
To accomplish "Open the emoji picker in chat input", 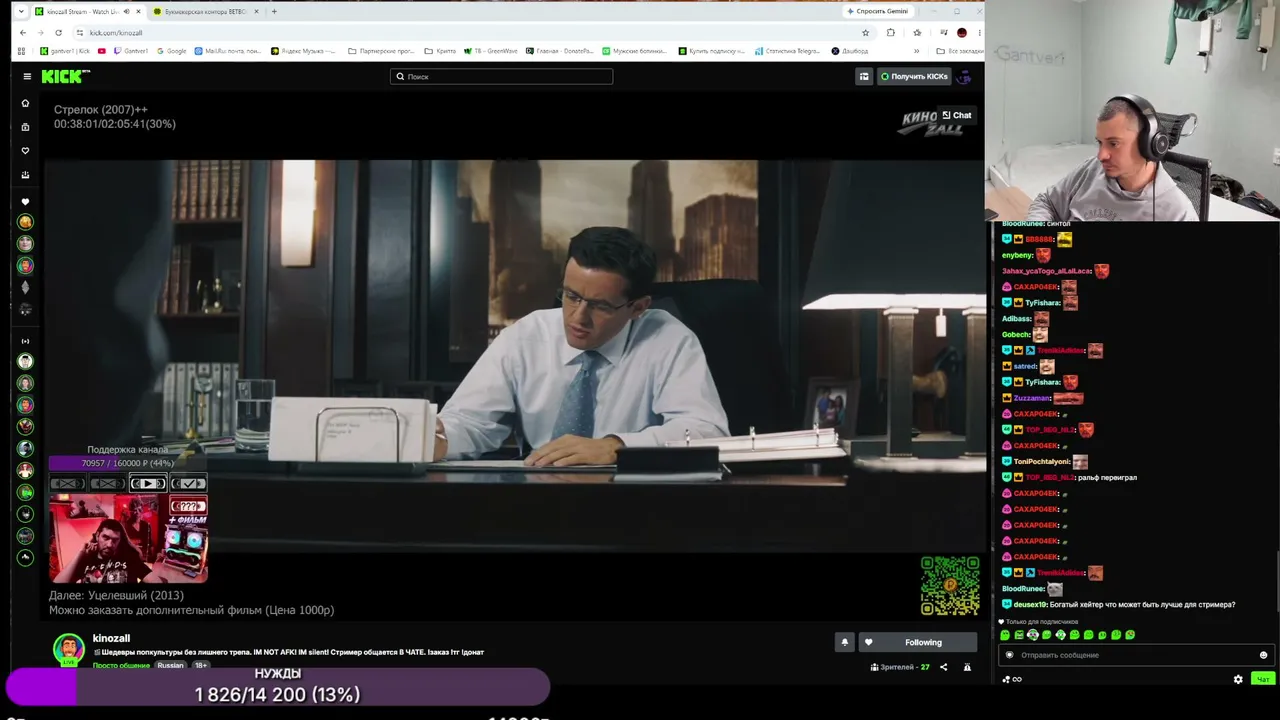I will coord(1263,655).
